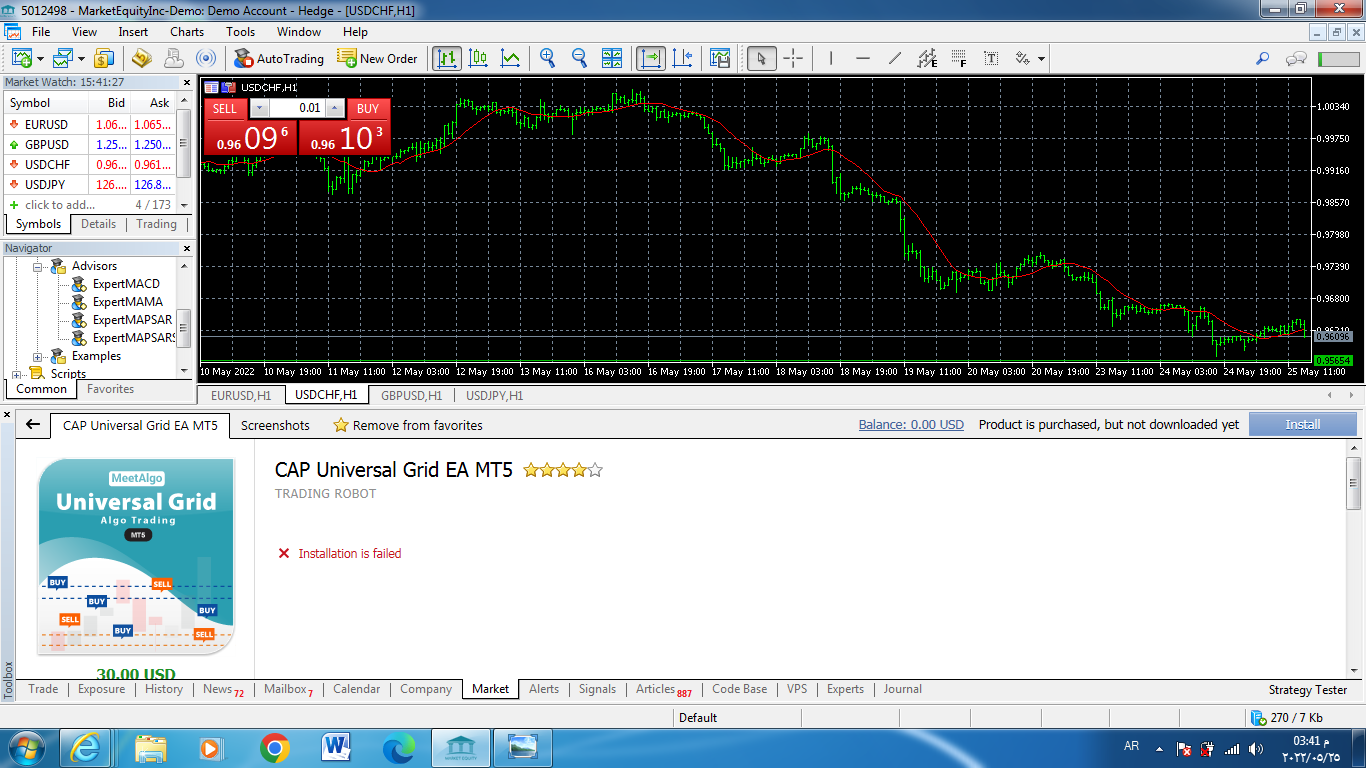Switch chart to candlesticks mode
Image resolution: width=1366 pixels, height=768 pixels.
pyautogui.click(x=478, y=58)
